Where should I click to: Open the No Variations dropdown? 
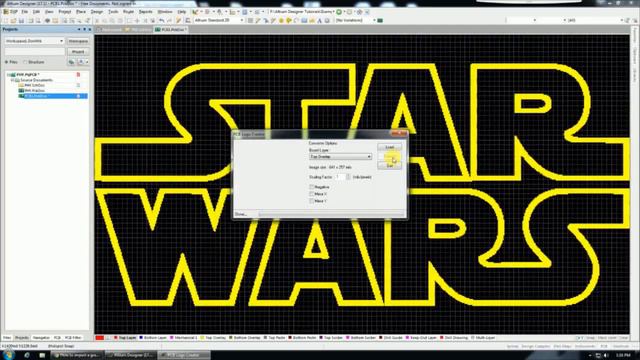(x=355, y=20)
